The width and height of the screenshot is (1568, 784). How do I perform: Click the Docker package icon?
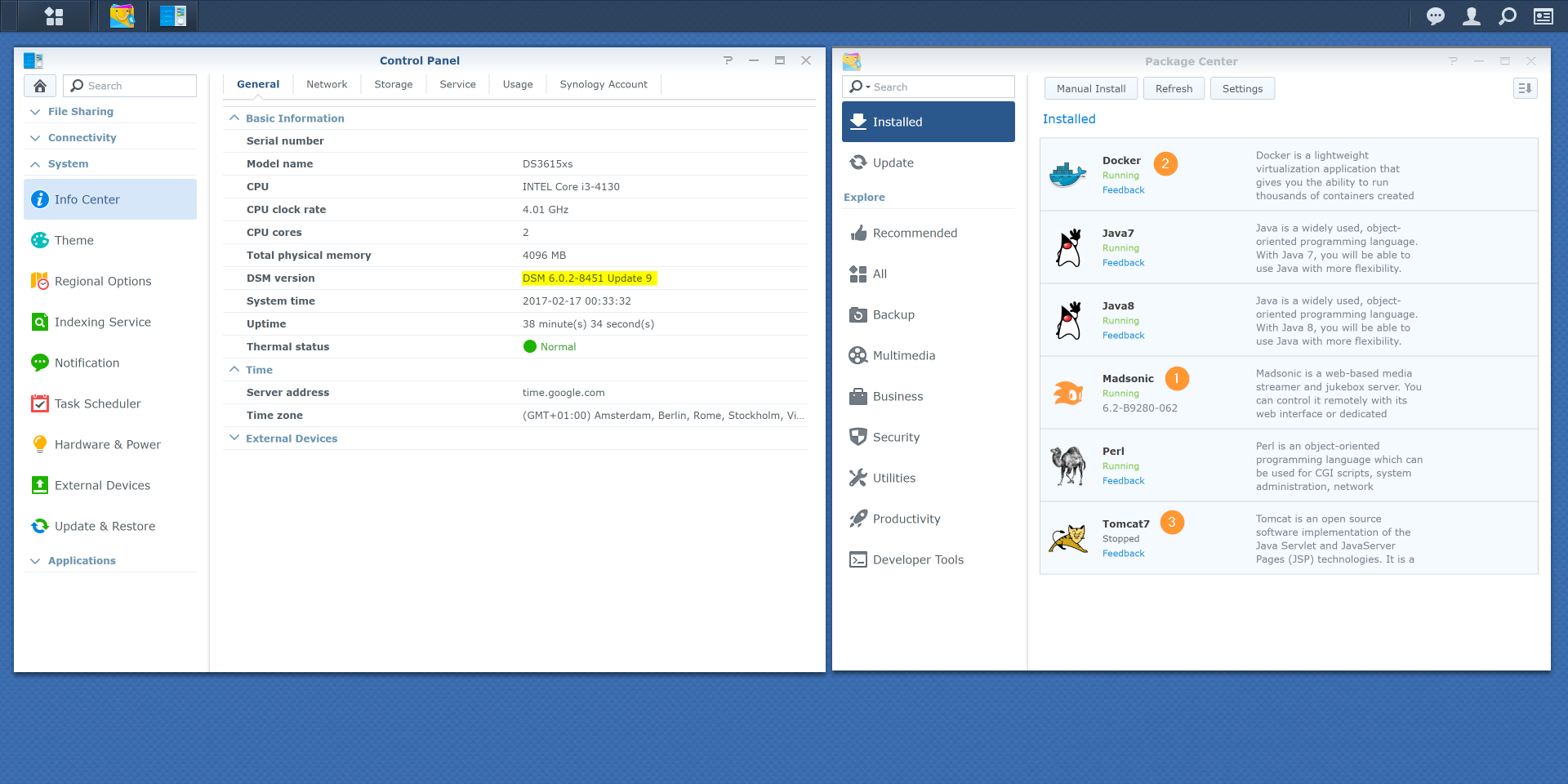point(1068,175)
